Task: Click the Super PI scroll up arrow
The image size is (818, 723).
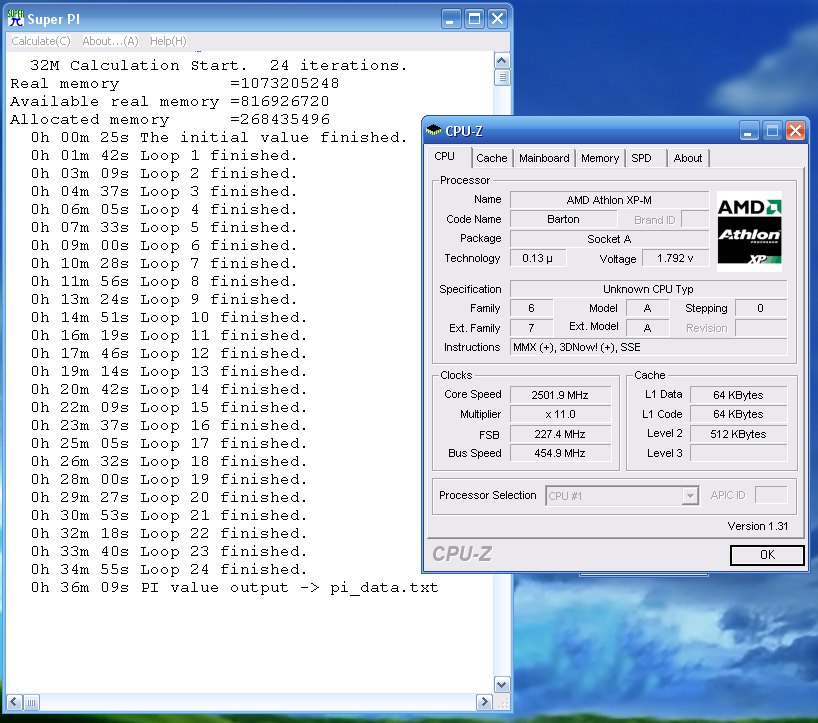Action: click(x=501, y=61)
